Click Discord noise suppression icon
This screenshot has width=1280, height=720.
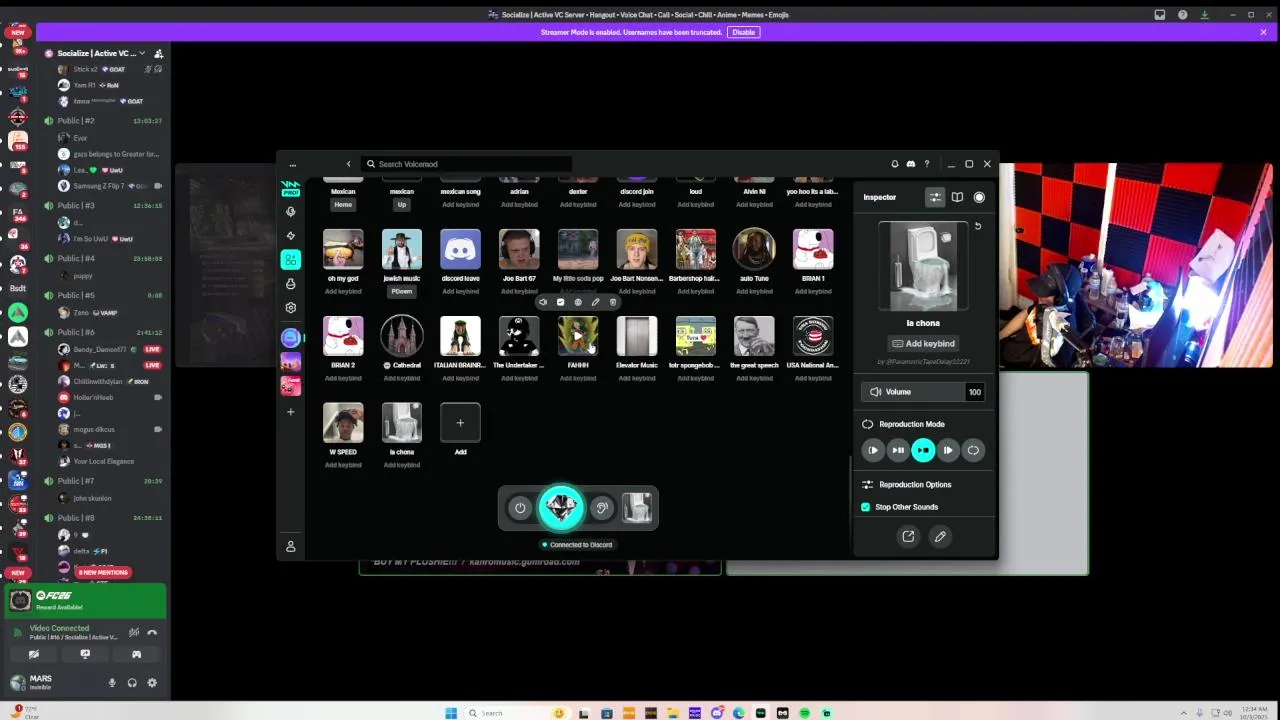[x=134, y=632]
